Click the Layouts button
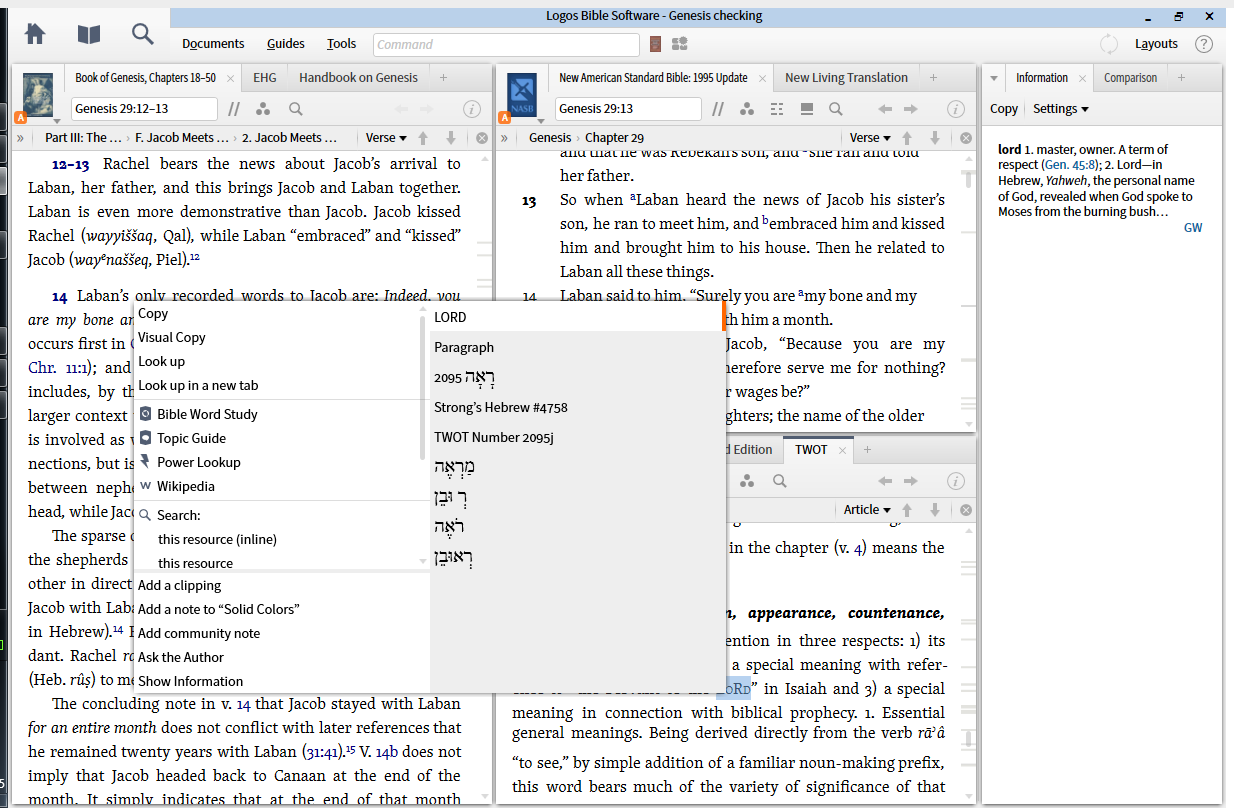This screenshot has width=1234, height=808. point(1156,44)
